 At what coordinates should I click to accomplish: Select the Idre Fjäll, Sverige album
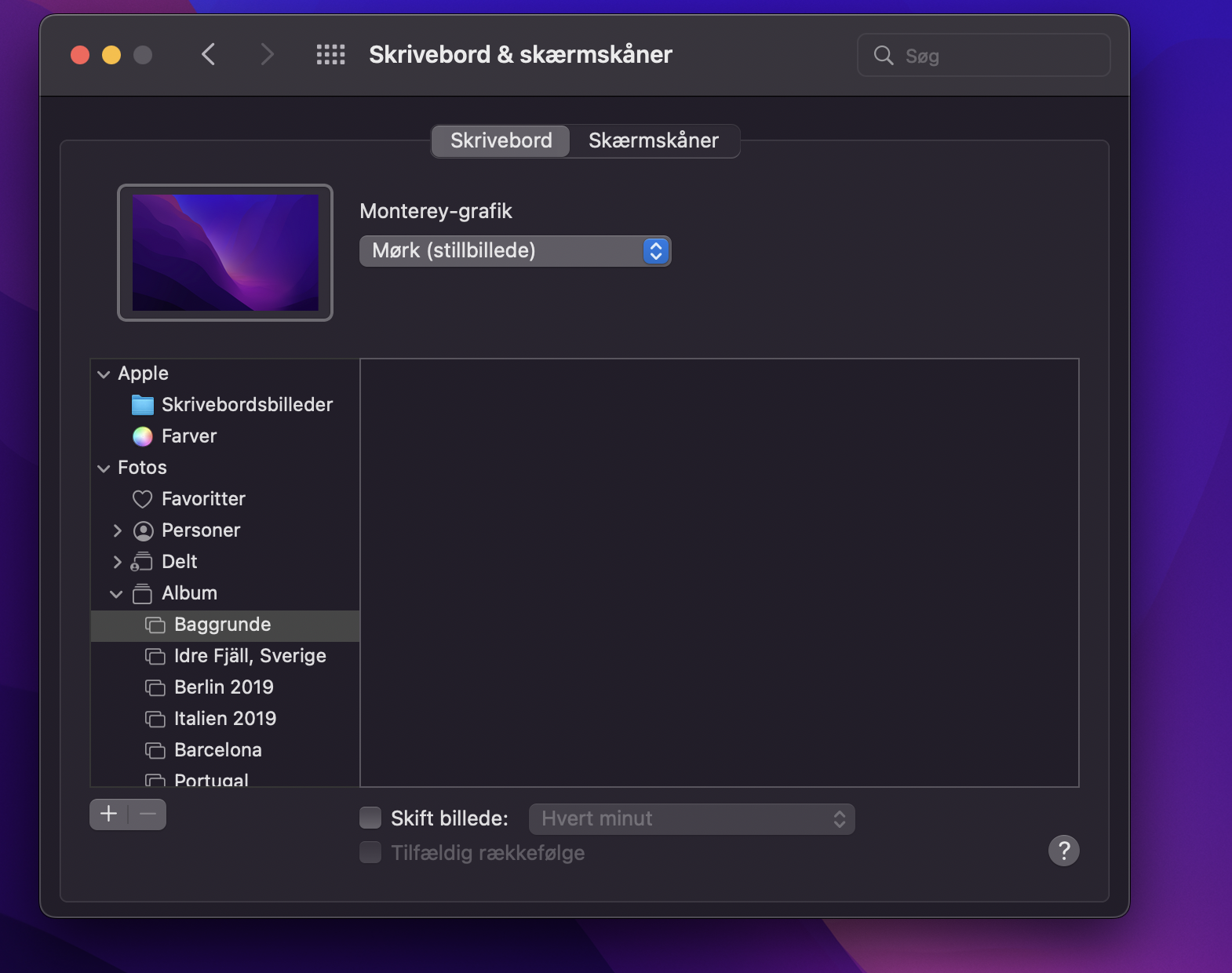(x=225, y=656)
